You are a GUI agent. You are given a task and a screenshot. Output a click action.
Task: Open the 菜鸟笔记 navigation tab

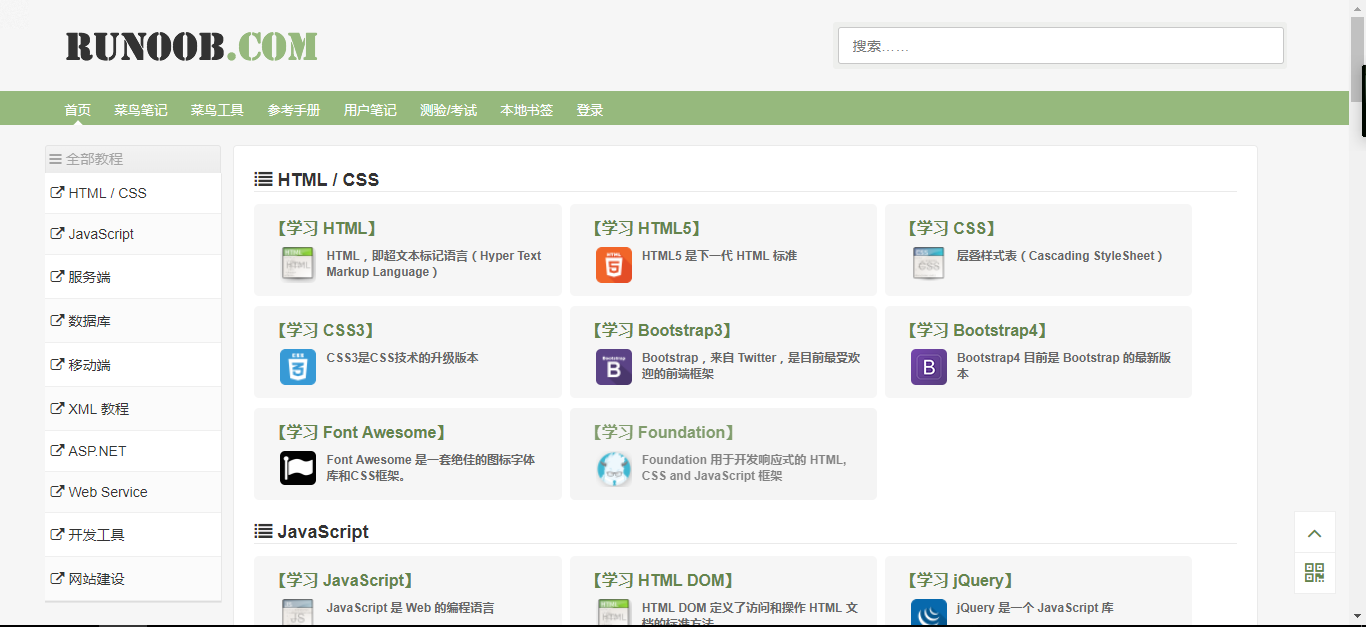(x=141, y=110)
